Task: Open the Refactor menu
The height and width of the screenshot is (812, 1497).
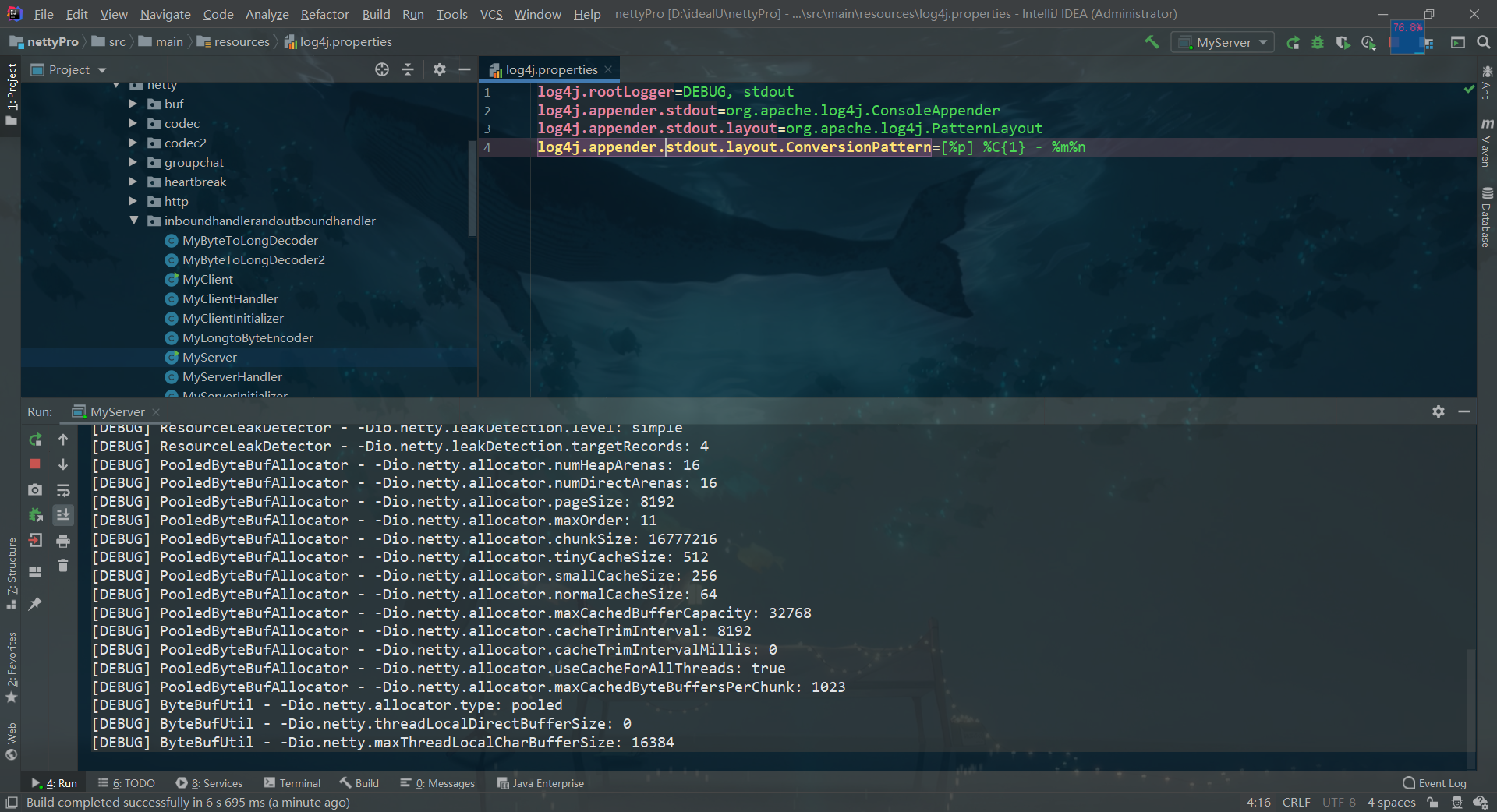Action: pos(324,14)
